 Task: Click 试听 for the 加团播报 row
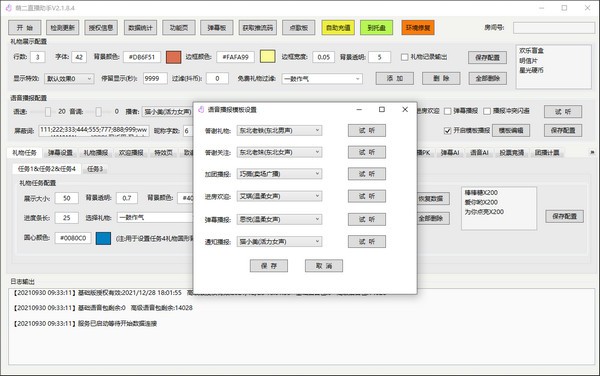(x=367, y=174)
